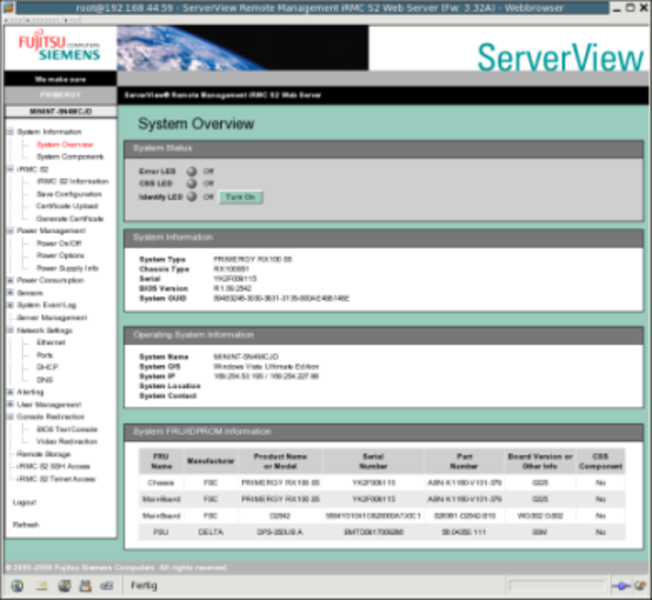This screenshot has width=652, height=600.
Task: Open Save Configuration page
Action: click(69, 194)
